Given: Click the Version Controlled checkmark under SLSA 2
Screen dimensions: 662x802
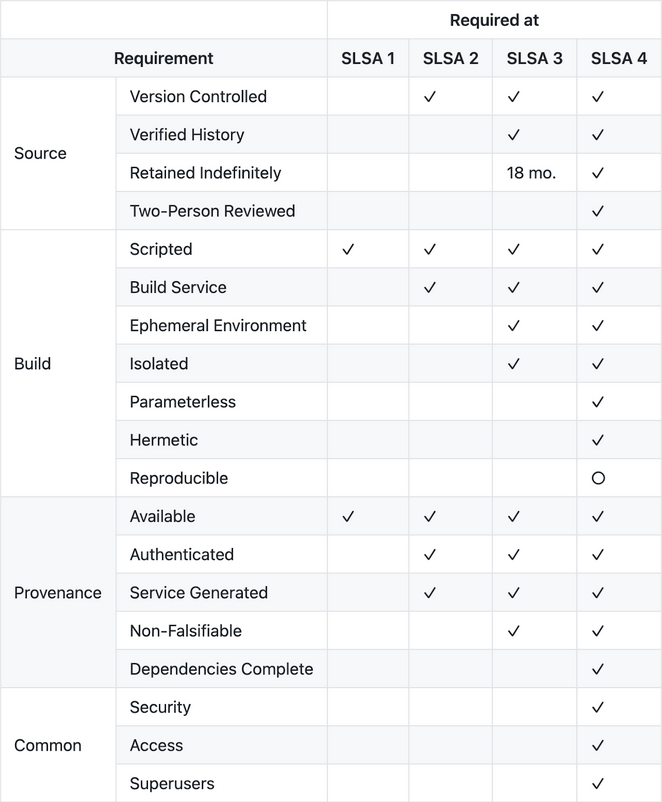Looking at the screenshot, I should [x=430, y=97].
